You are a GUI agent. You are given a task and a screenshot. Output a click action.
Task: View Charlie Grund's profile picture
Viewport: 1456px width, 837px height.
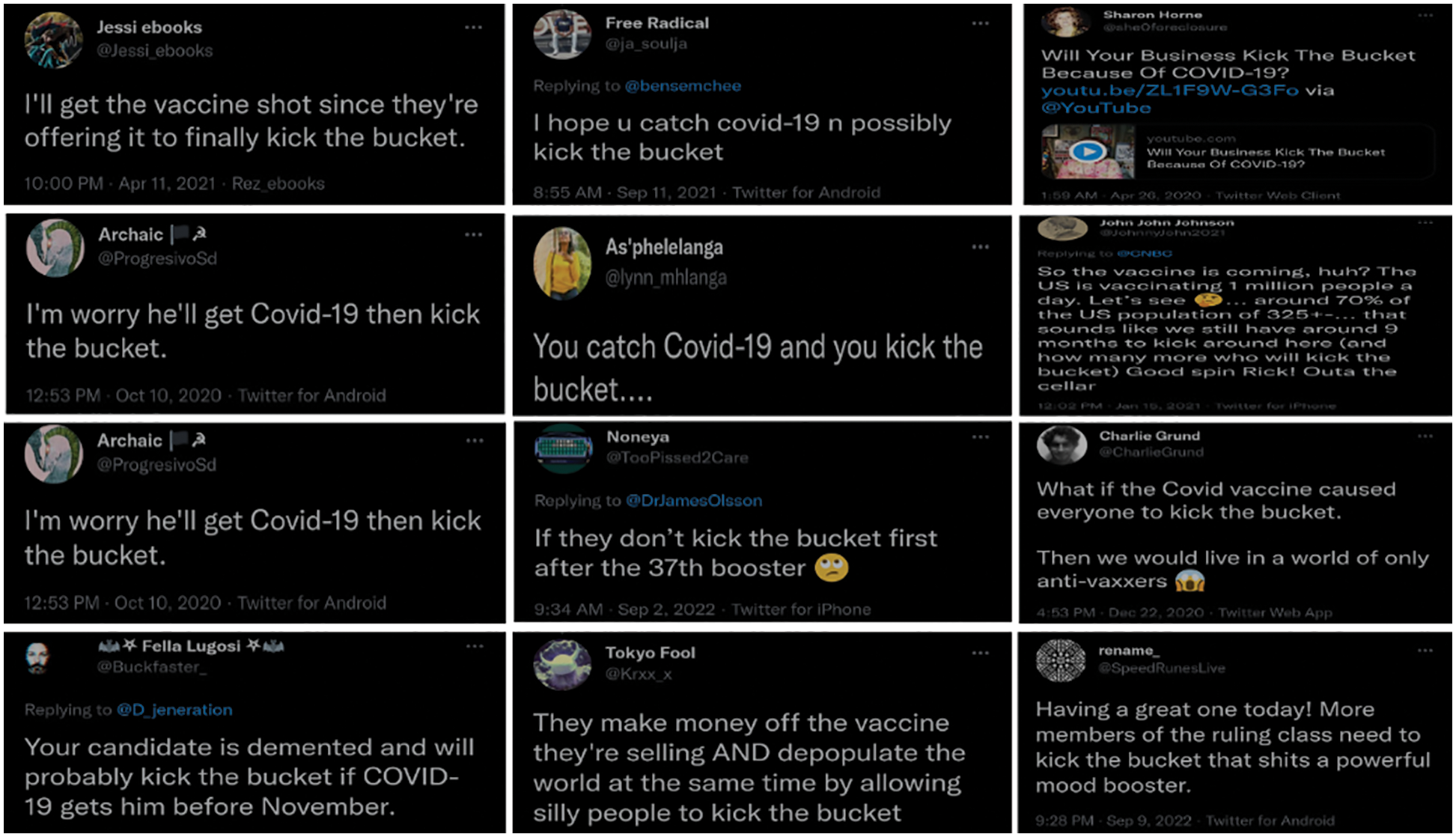(x=1061, y=445)
